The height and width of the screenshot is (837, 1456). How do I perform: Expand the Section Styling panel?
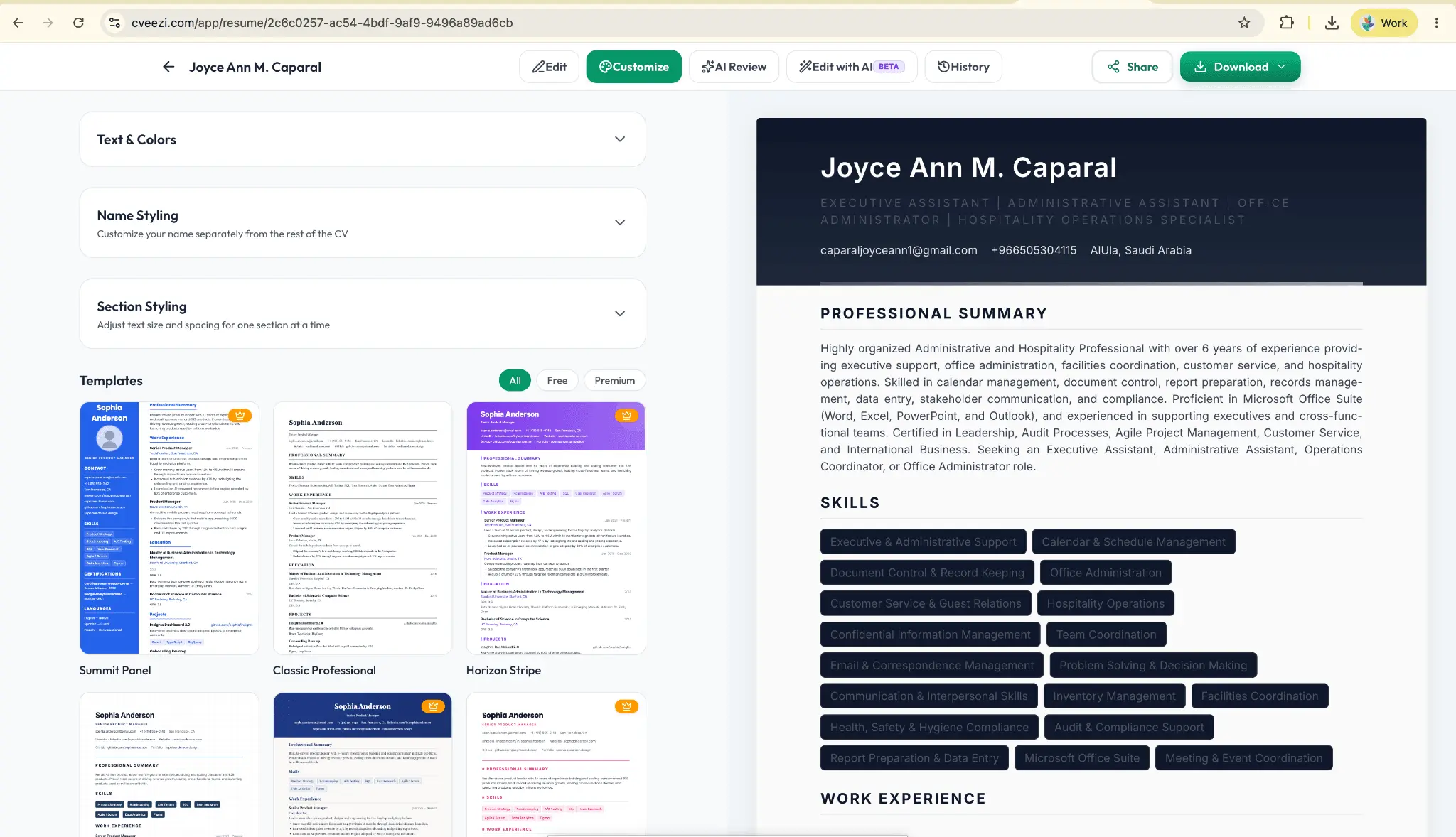click(x=363, y=313)
